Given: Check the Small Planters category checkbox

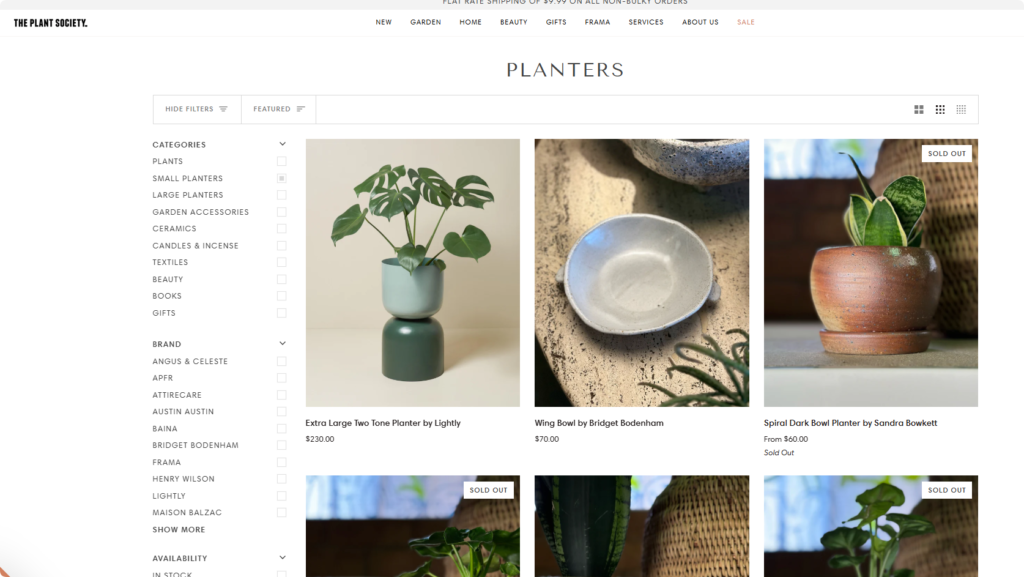Looking at the screenshot, I should (281, 178).
